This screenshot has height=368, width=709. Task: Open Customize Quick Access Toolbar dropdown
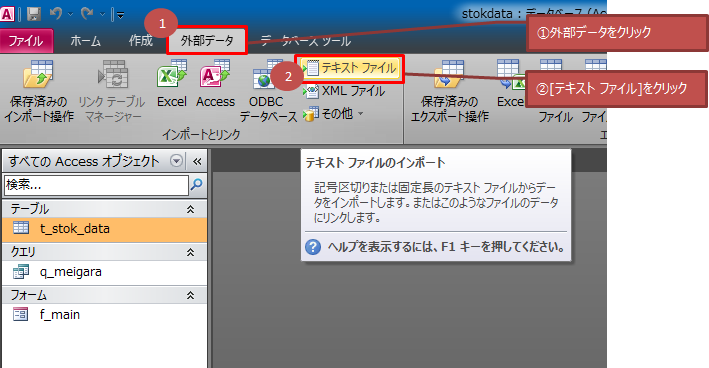click(121, 15)
